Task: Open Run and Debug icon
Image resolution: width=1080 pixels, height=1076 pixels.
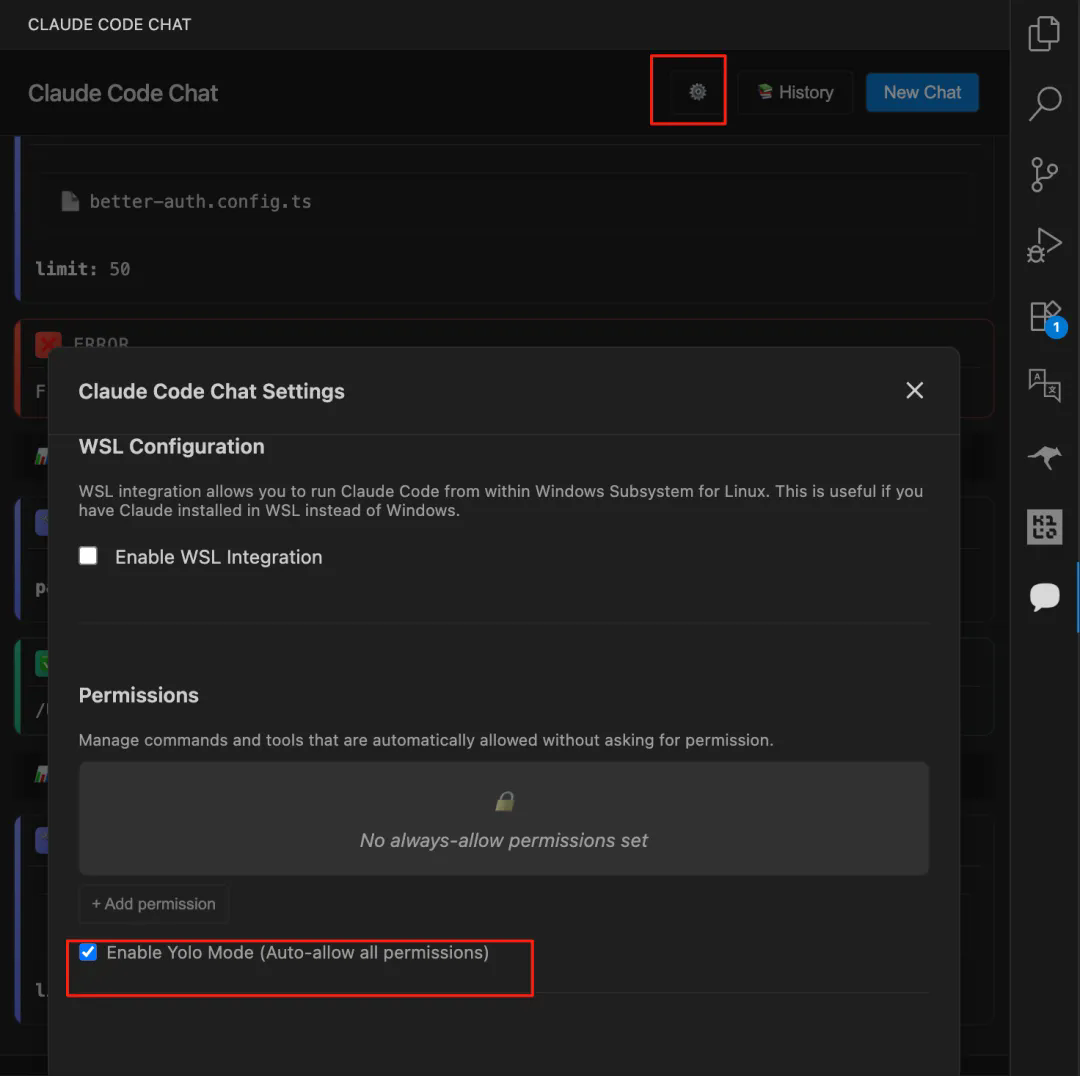Action: point(1044,245)
